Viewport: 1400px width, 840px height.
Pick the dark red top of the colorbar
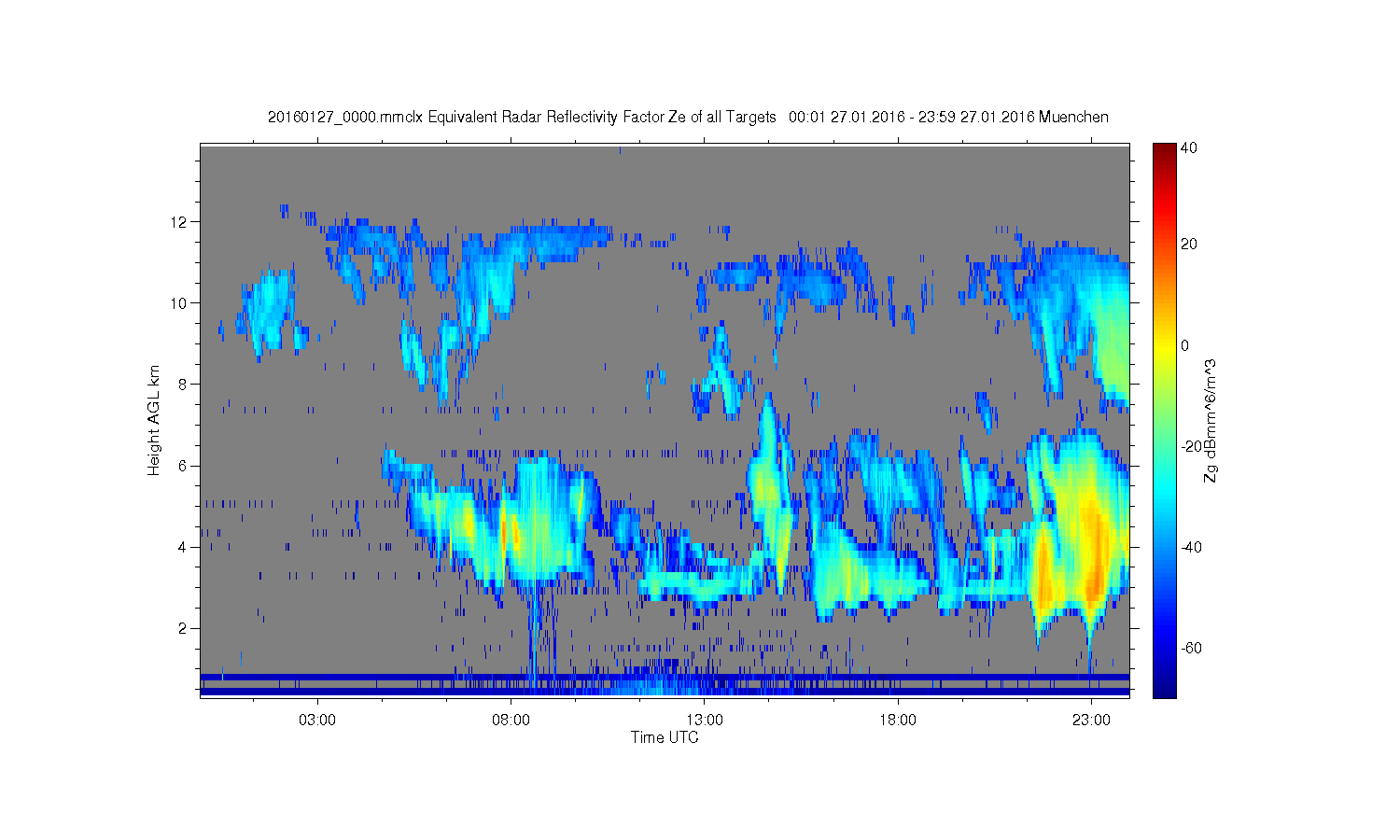(x=1164, y=149)
